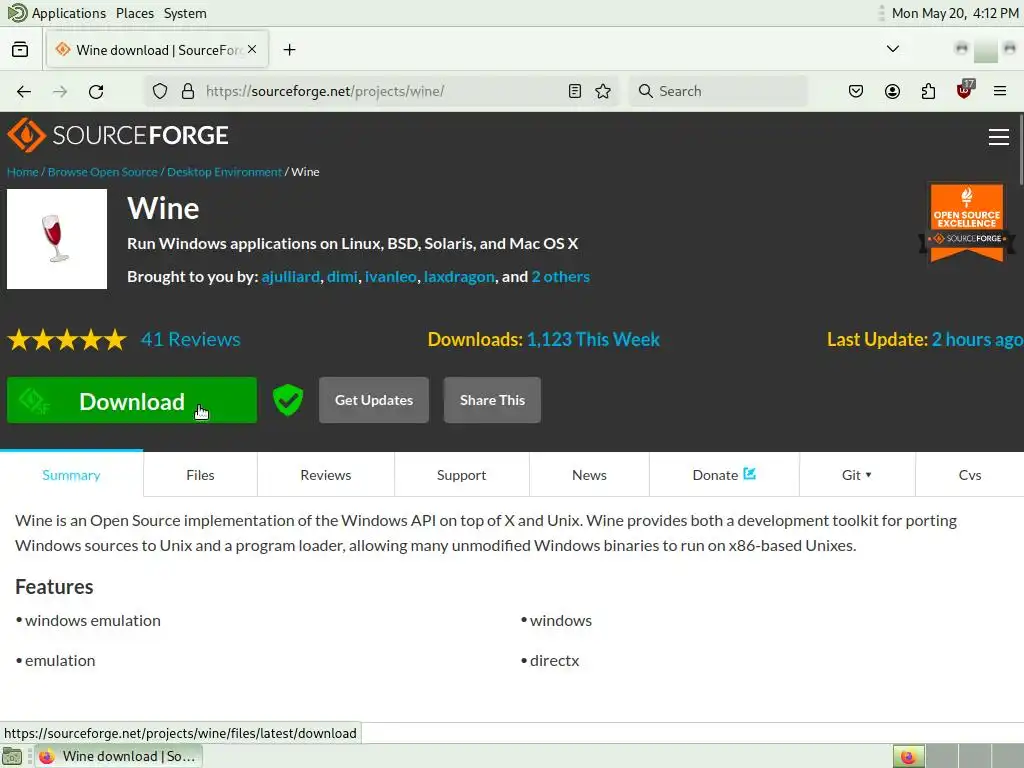The width and height of the screenshot is (1024, 768).
Task: Expand the Git dropdown tab
Action: (857, 475)
